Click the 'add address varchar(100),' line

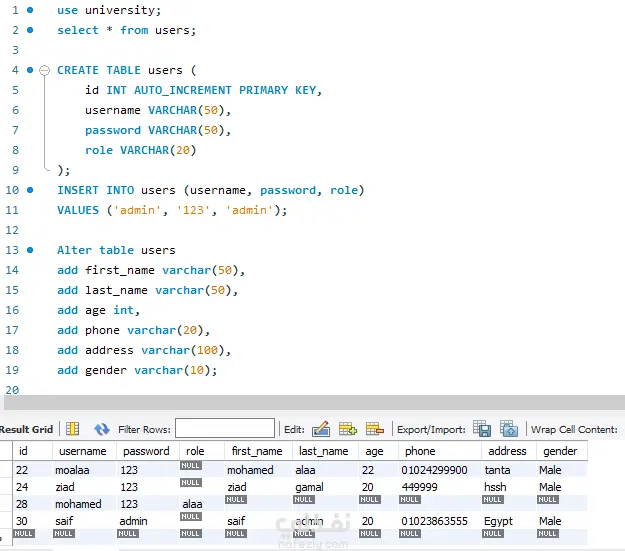(x=144, y=350)
